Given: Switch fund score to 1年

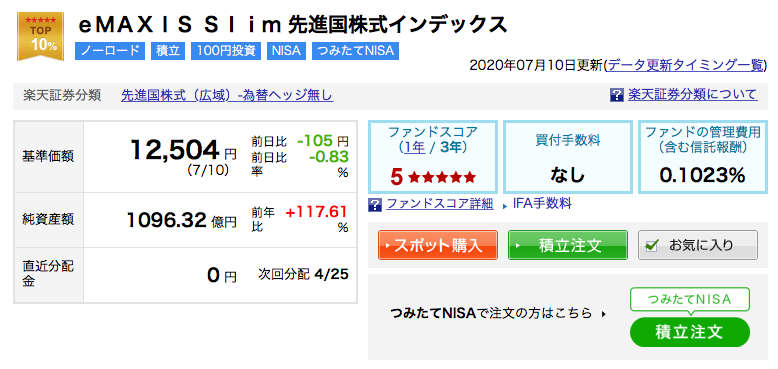Looking at the screenshot, I should 414,147.
